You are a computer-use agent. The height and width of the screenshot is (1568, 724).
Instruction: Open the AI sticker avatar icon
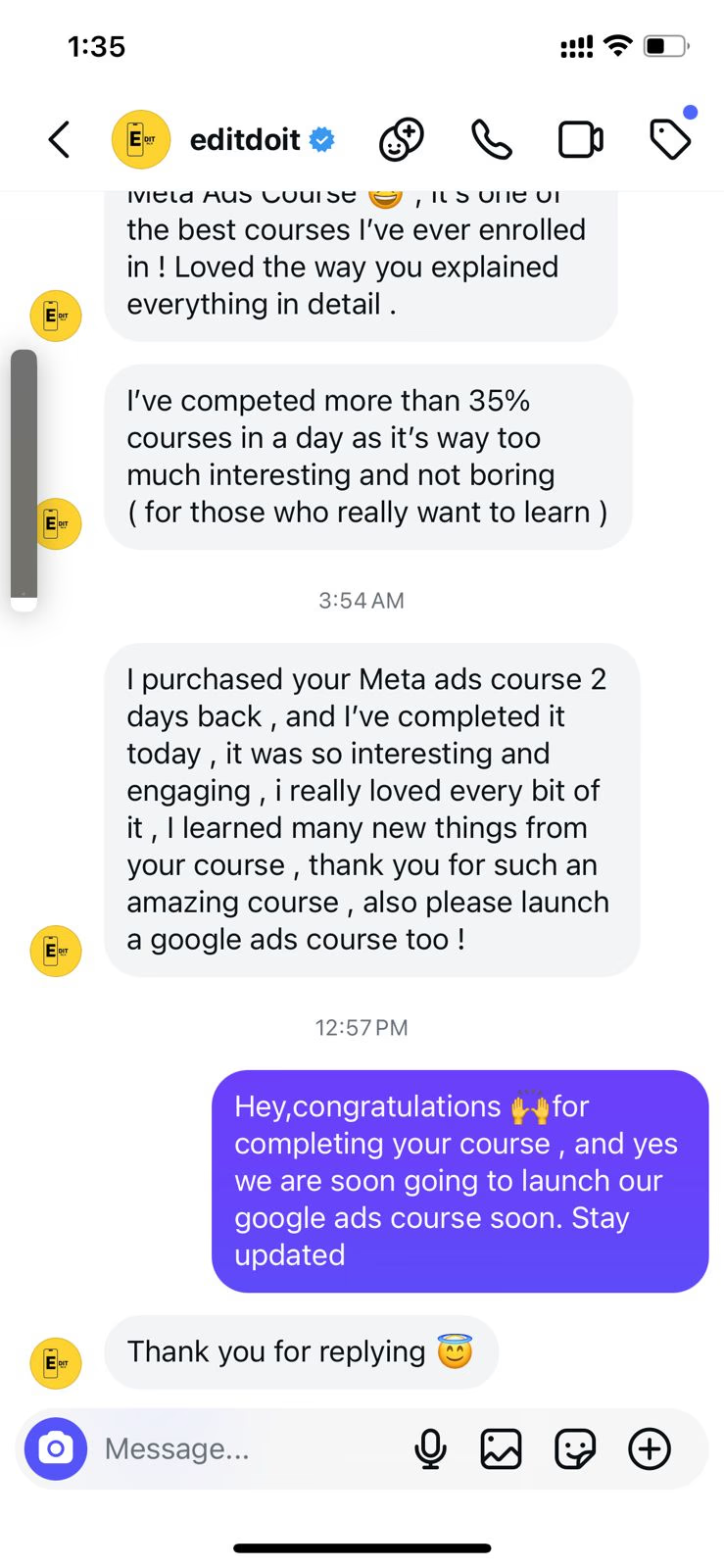tap(402, 140)
